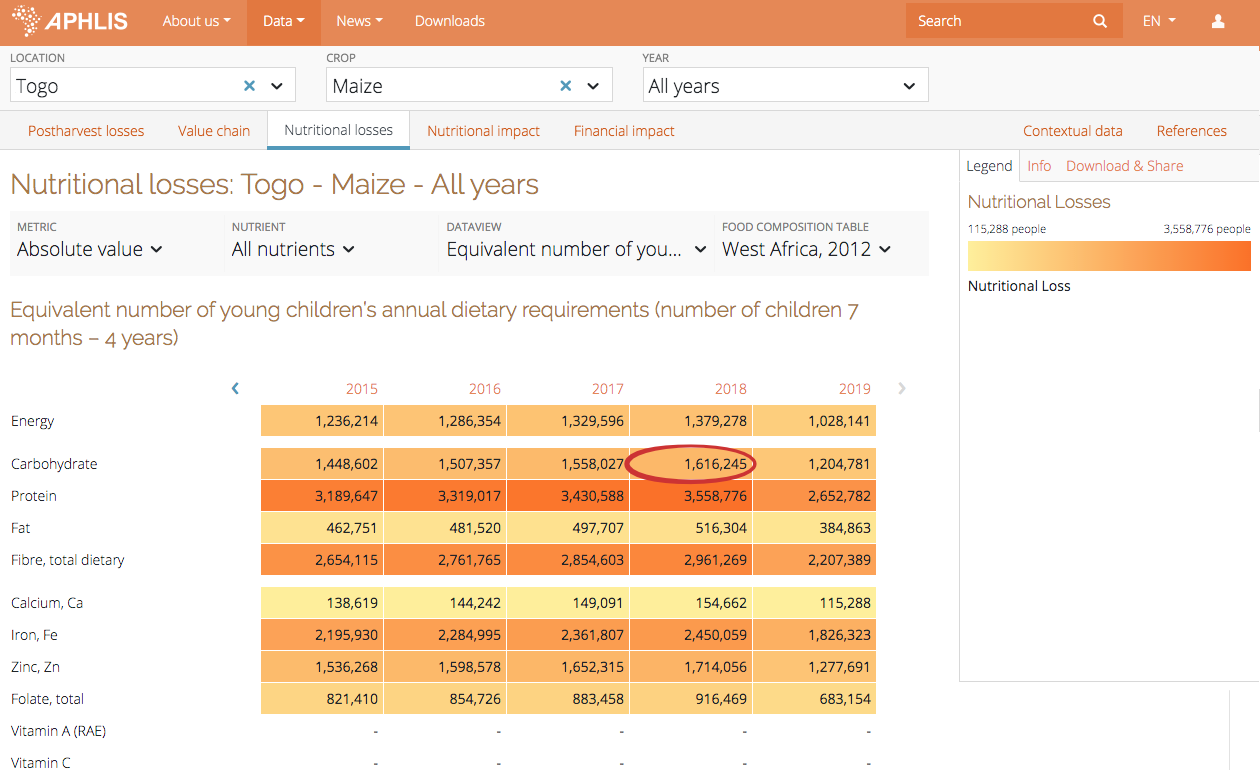Expand the Crop dropdown arrow
1260x770 pixels.
[593, 86]
